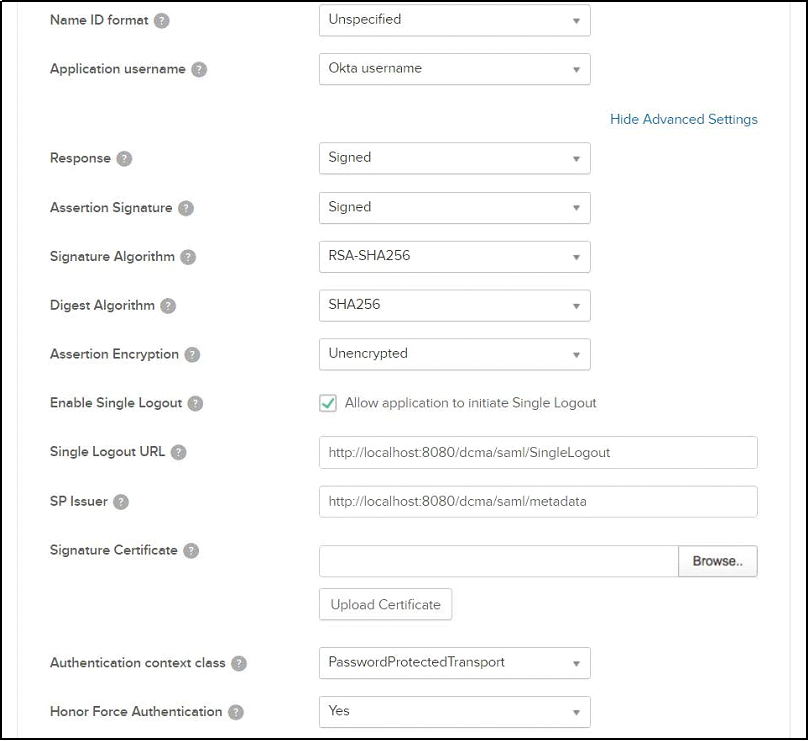809x741 pixels.
Task: Click help icon beside Name ID format
Action: point(161,21)
